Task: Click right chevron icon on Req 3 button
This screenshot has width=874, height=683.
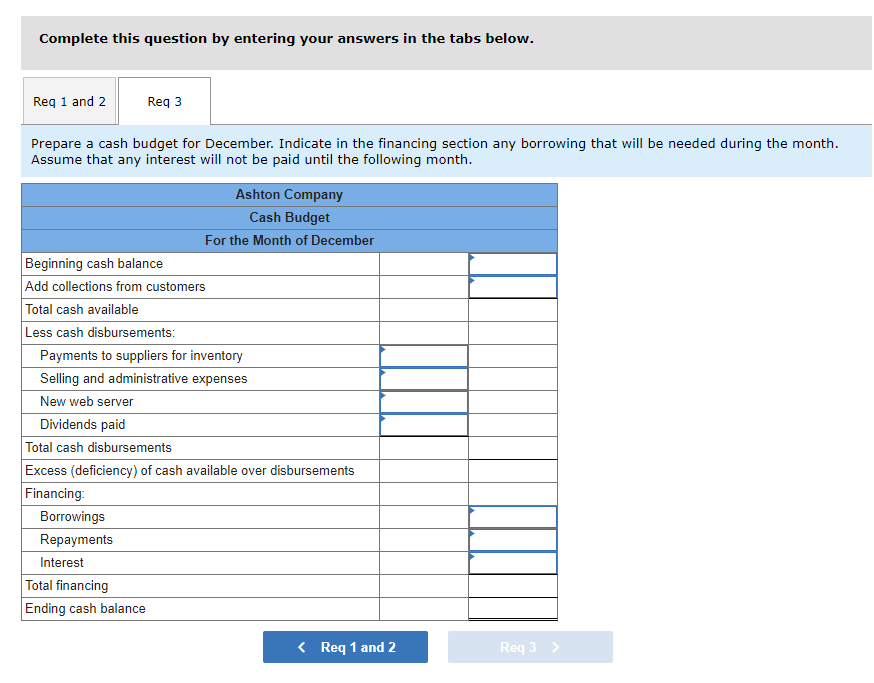Action: (555, 647)
